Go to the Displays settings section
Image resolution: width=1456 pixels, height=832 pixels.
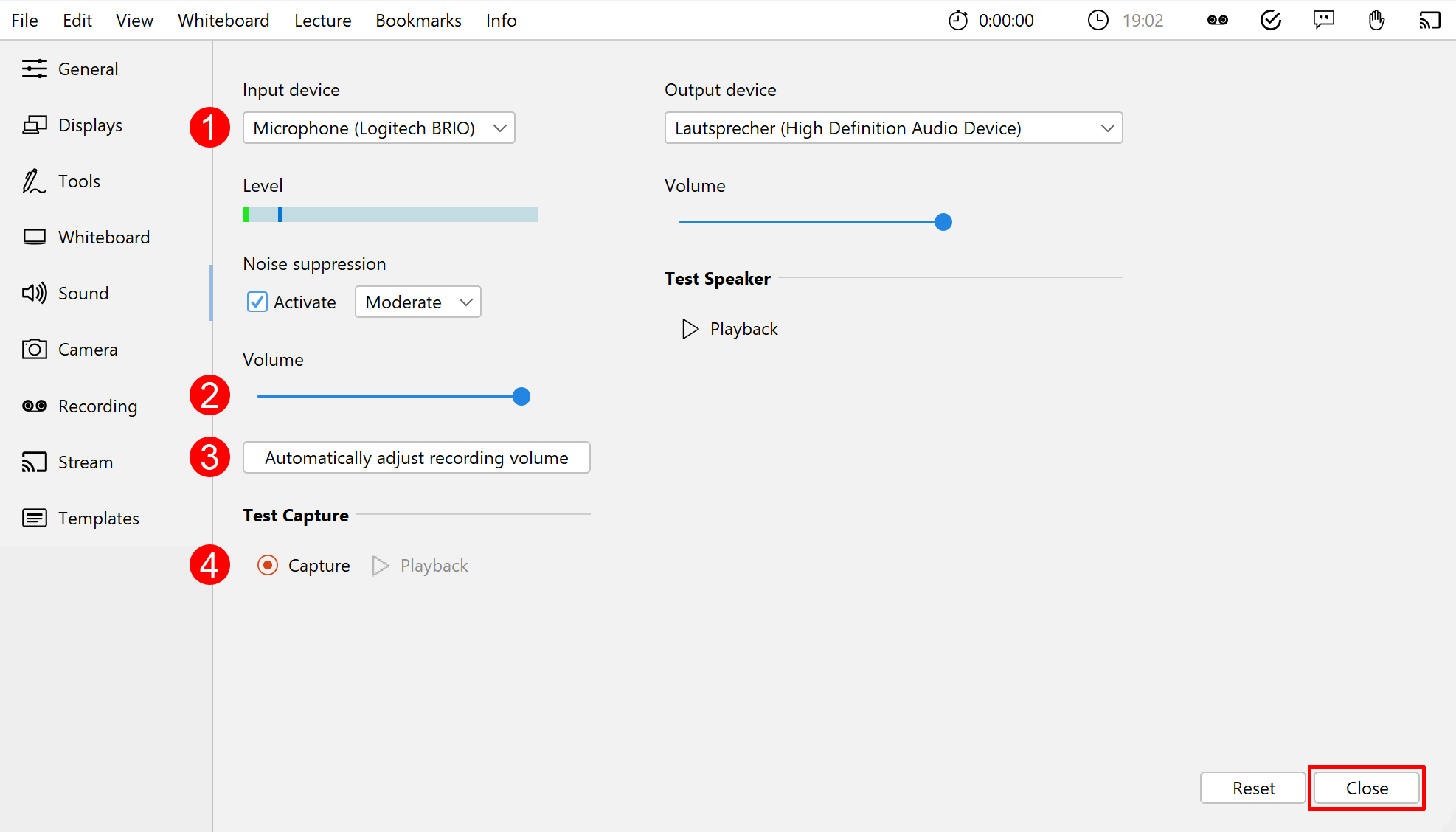point(90,125)
